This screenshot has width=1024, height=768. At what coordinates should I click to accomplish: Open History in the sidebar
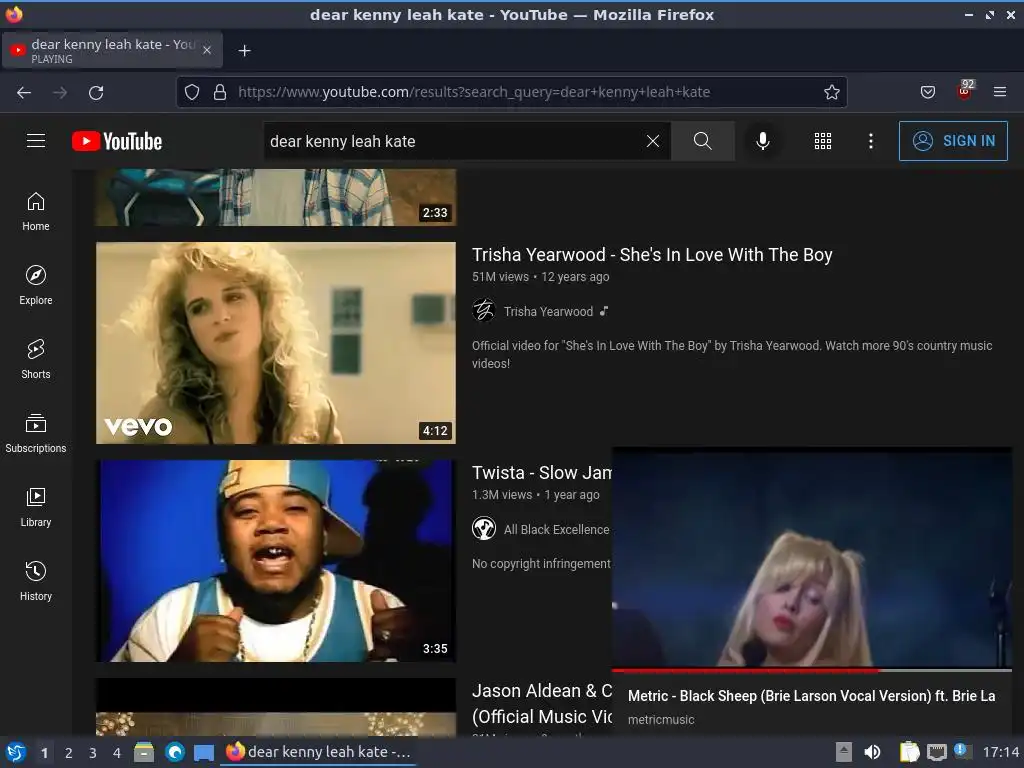coord(36,581)
